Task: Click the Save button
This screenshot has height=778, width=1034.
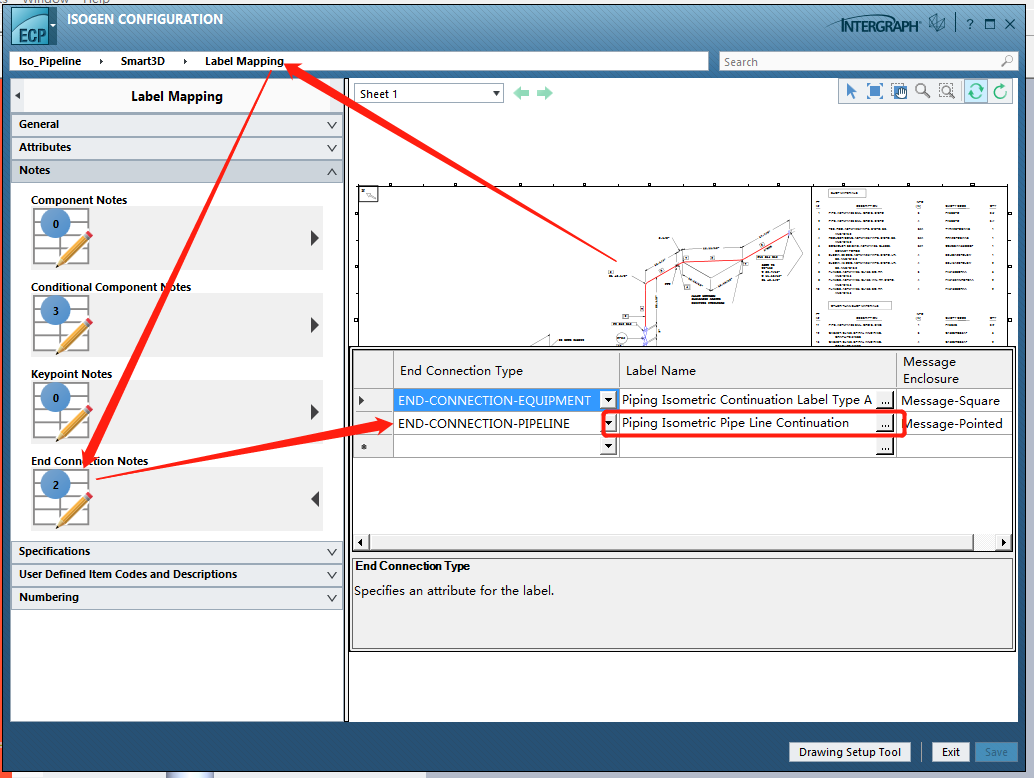Action: 996,752
